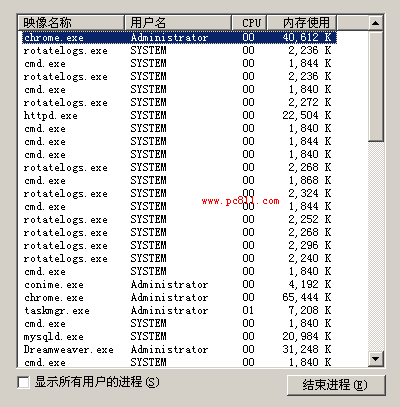Sort by the CPU column header
This screenshot has height=407, width=400.
249,23
